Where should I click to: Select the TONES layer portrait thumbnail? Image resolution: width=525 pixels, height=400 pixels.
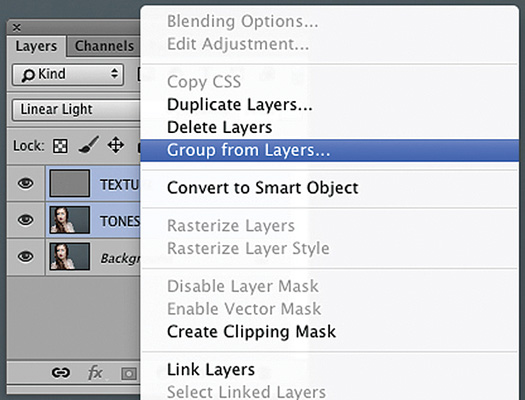[70, 220]
